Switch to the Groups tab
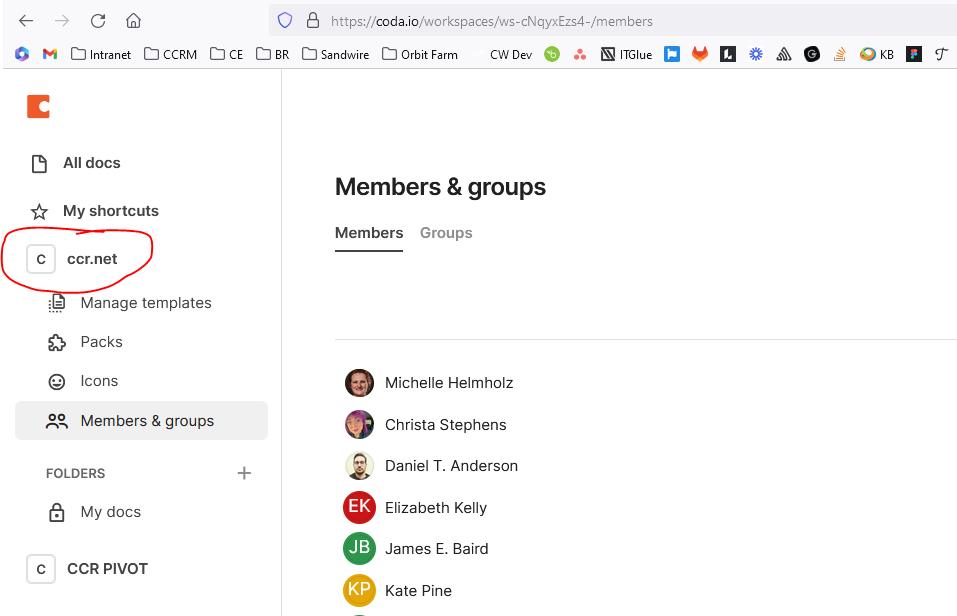This screenshot has width=957, height=616. 446,233
